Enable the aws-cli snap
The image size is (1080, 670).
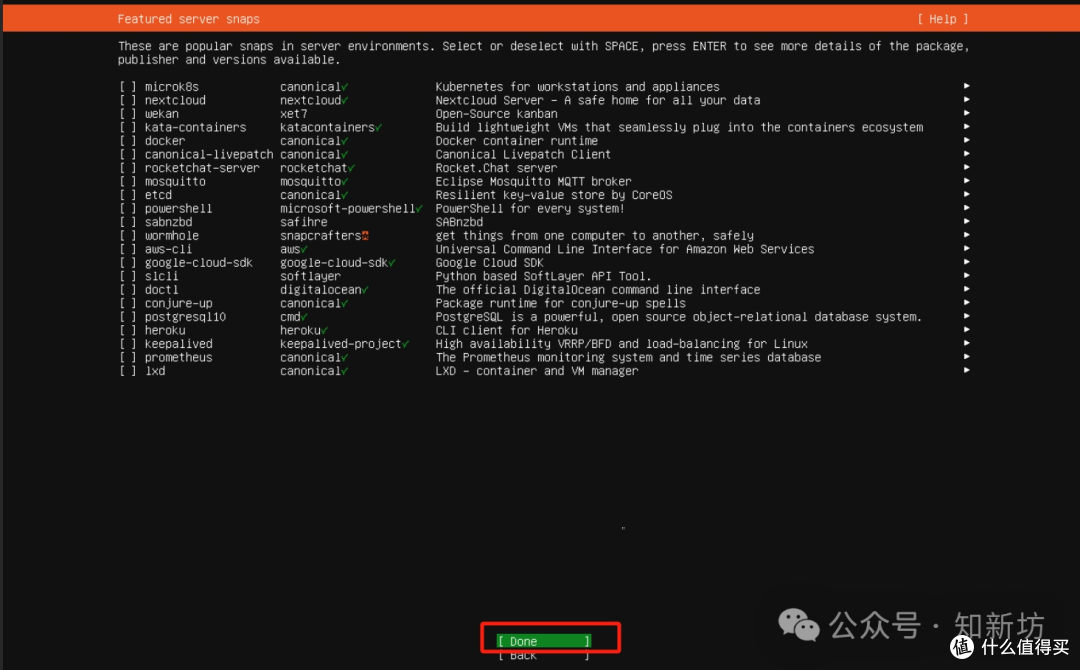click(127, 248)
